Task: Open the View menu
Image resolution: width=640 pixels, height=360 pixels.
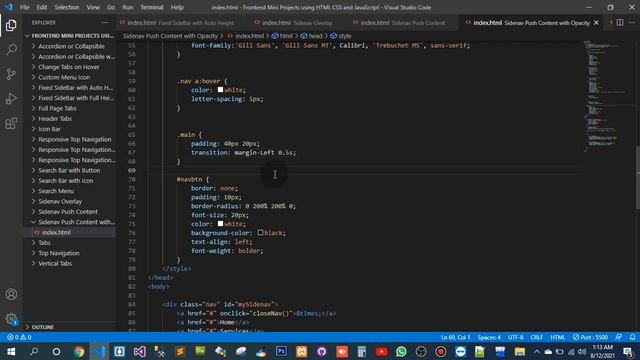Action: tap(93, 7)
